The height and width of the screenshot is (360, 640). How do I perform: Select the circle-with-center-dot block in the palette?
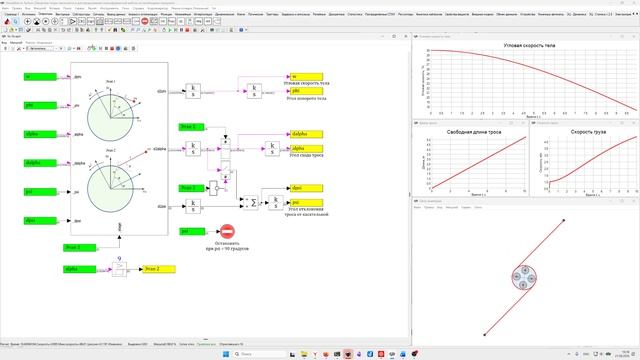pos(46,21)
